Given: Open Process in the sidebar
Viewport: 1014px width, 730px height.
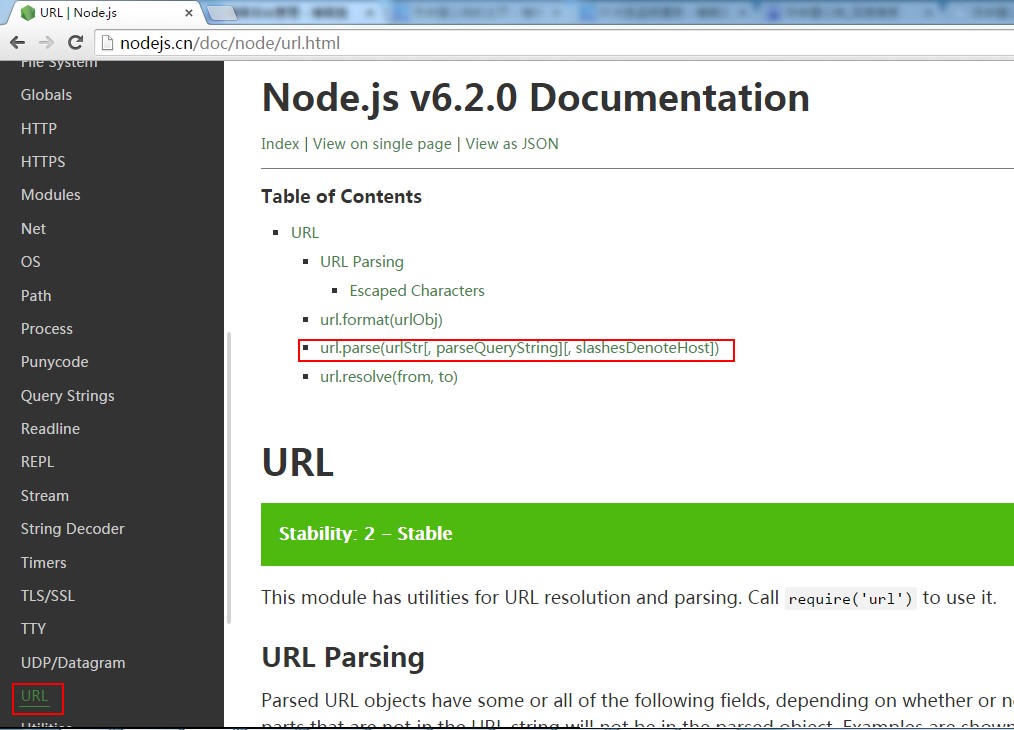Looking at the screenshot, I should [x=47, y=329].
